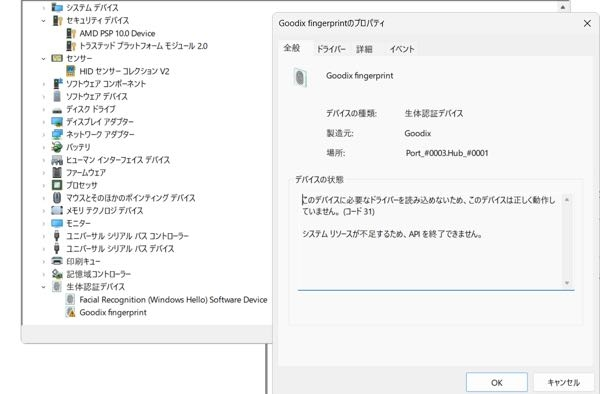Click the Goodix manufacturer value

click(x=418, y=134)
